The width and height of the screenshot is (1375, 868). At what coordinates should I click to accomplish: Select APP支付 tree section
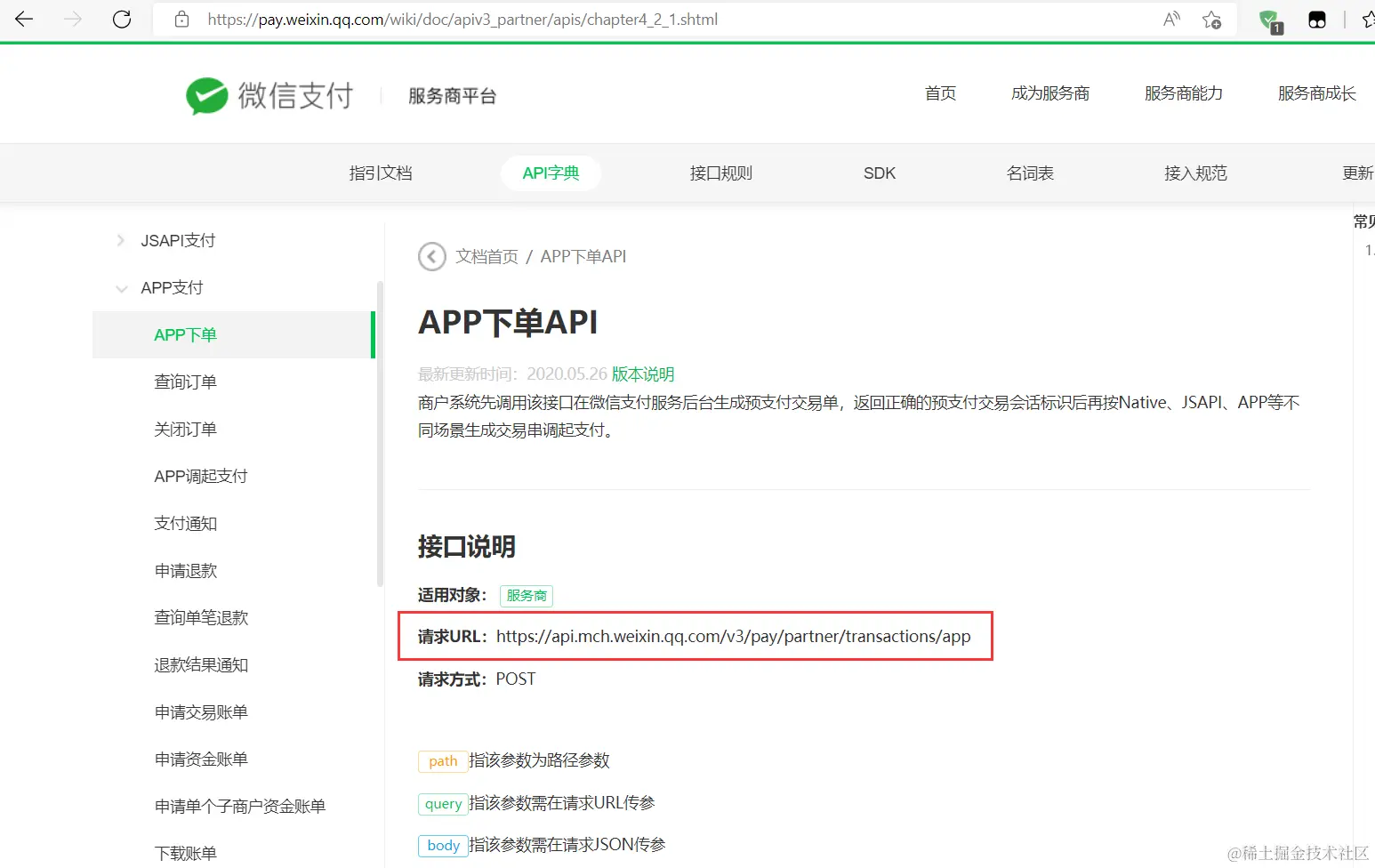tap(172, 287)
